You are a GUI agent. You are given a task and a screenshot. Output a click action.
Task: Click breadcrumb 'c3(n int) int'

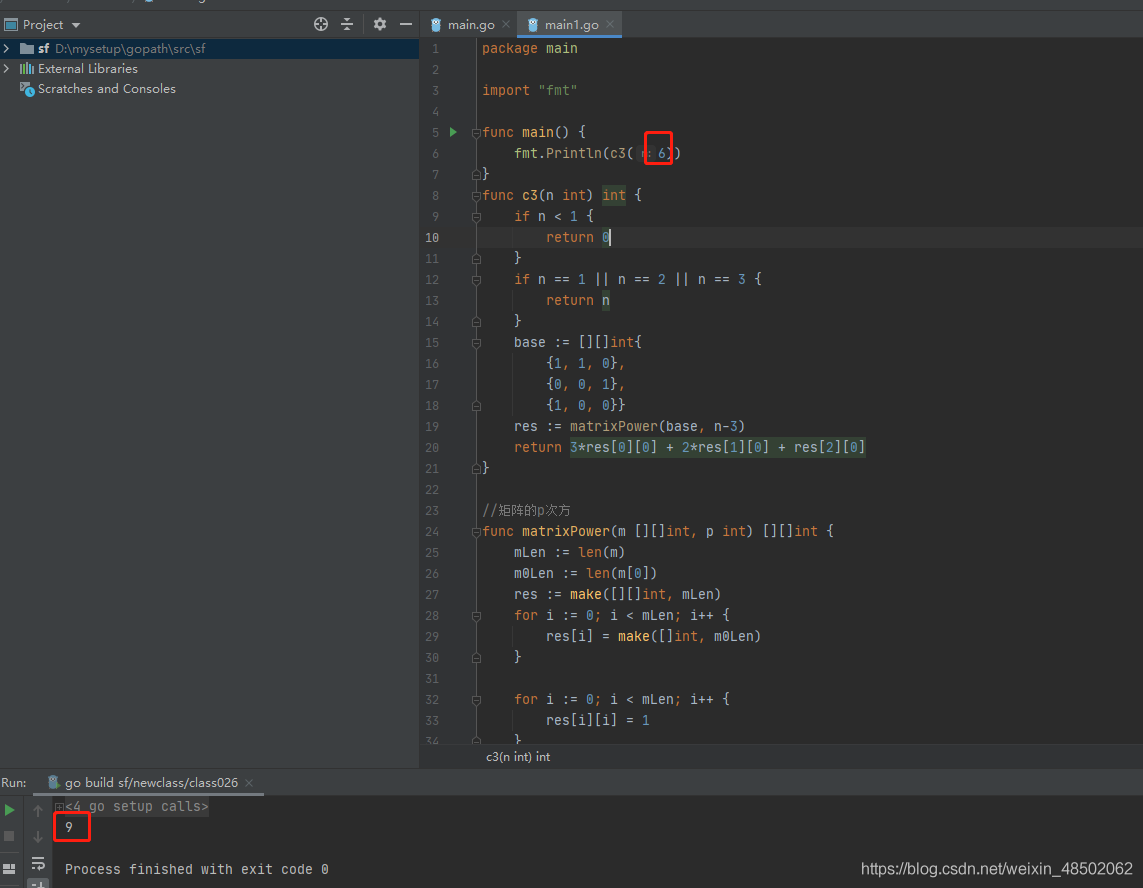(x=518, y=757)
